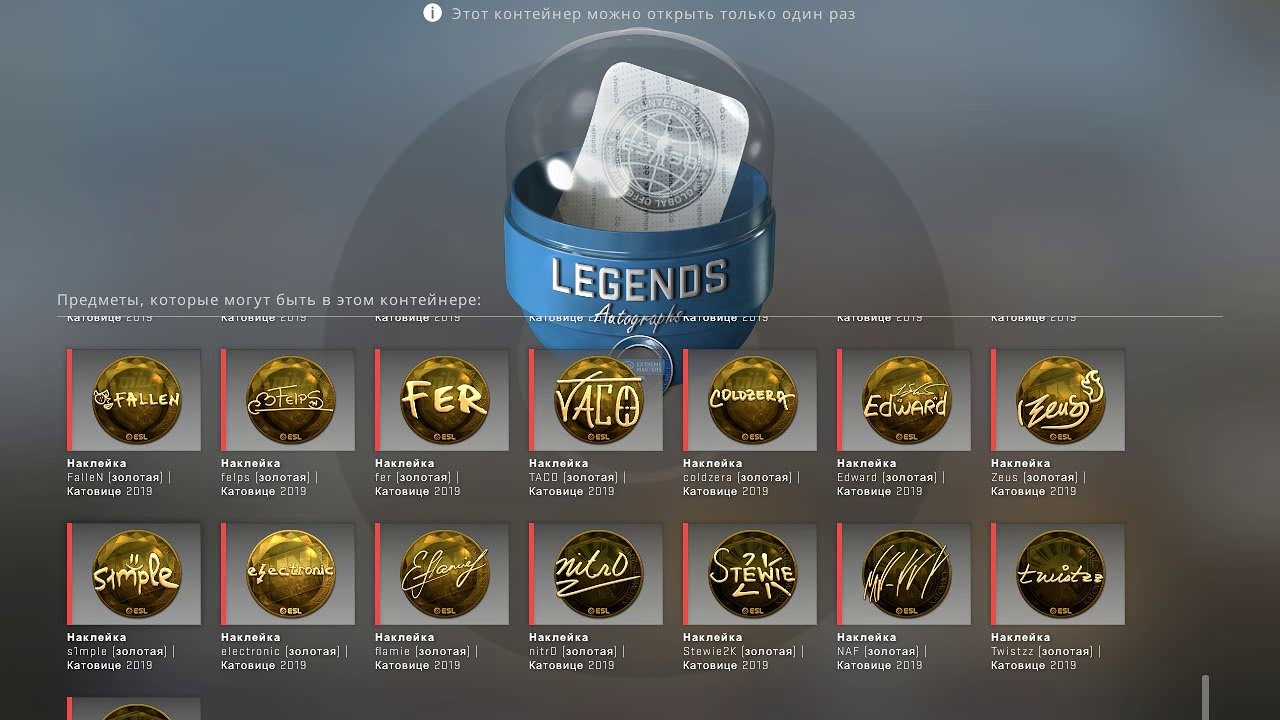Click the s1mple gold sticker
Screen dimensions: 1280x720
pos(134,574)
